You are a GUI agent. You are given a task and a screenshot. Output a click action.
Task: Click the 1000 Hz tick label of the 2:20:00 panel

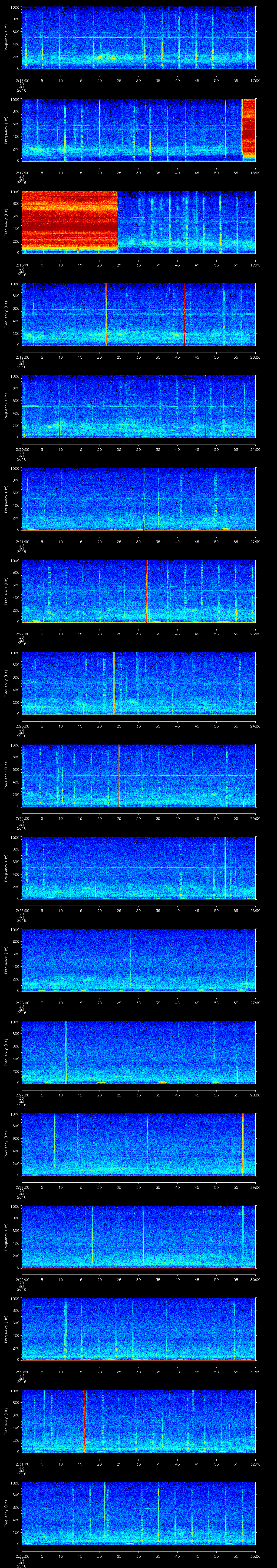coord(15,377)
